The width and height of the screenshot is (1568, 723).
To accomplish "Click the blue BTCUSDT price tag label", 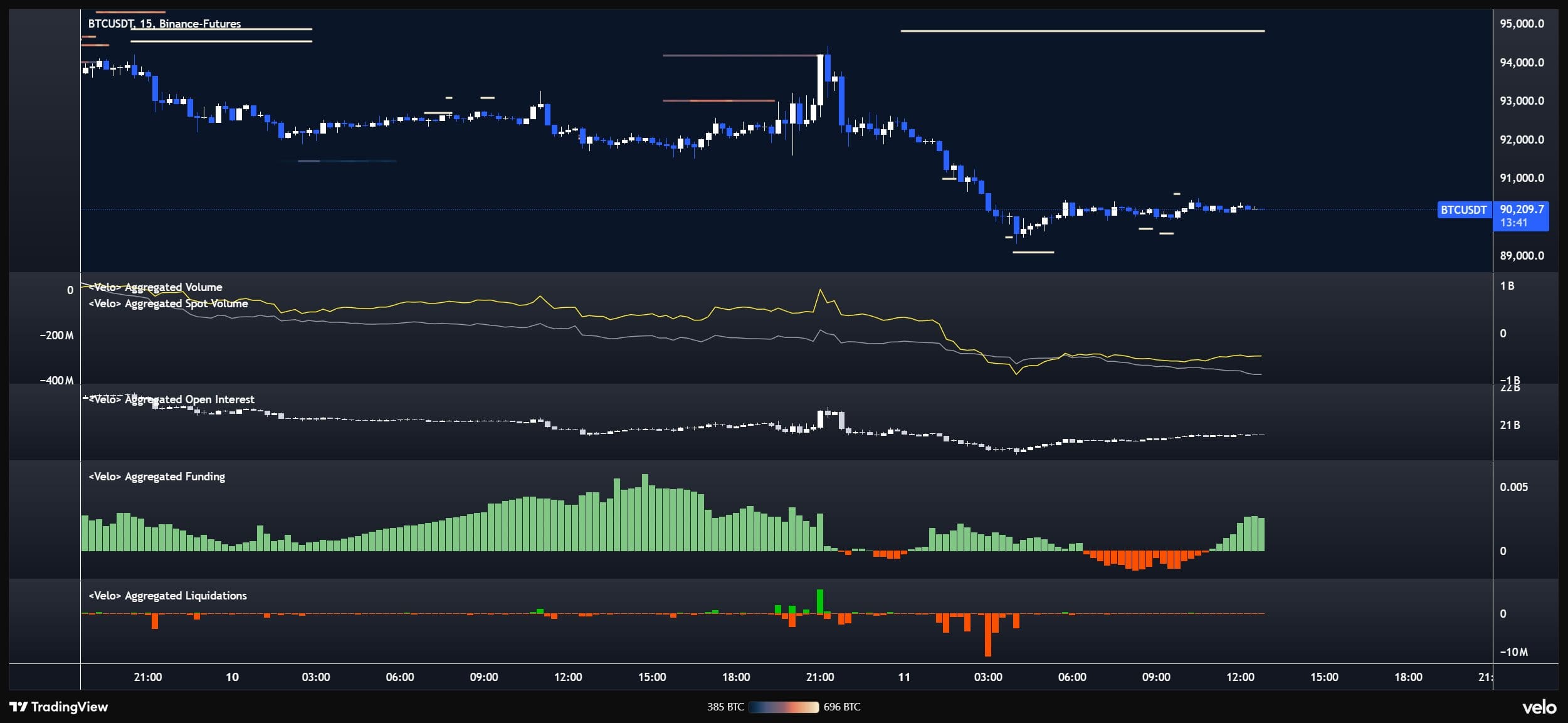I will pyautogui.click(x=1463, y=210).
